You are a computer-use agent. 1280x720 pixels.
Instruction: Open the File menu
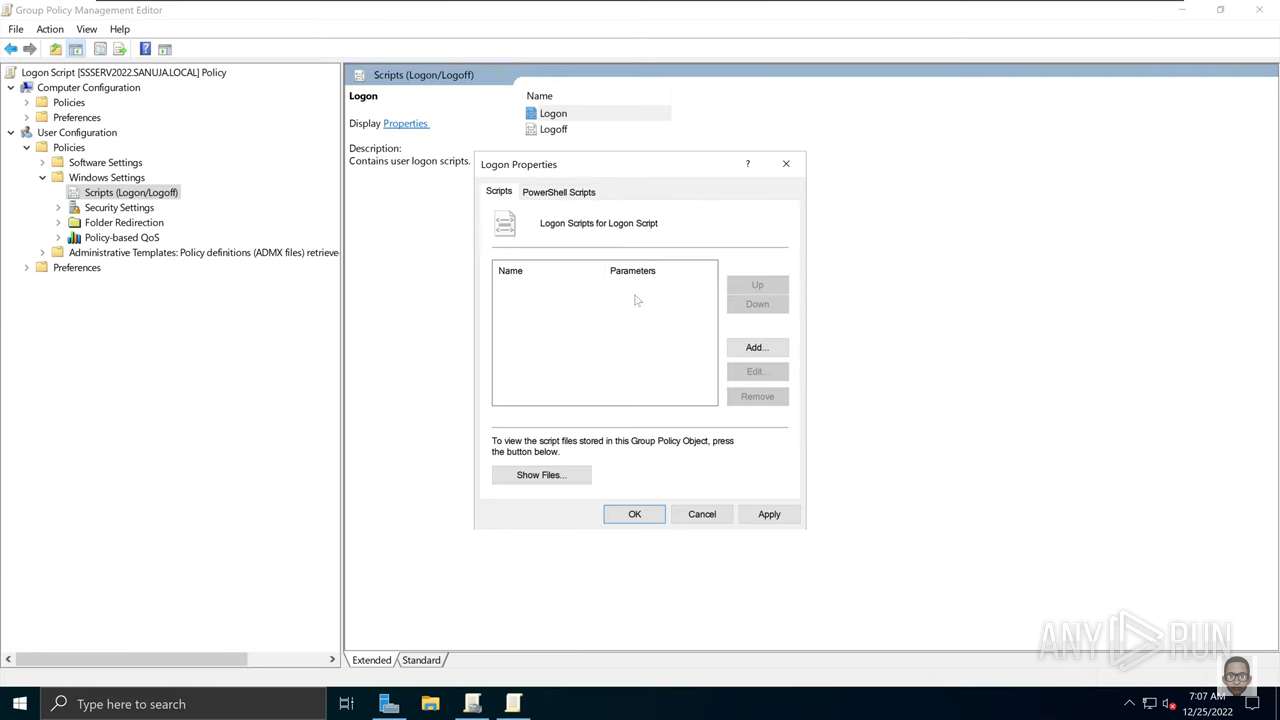pos(16,29)
